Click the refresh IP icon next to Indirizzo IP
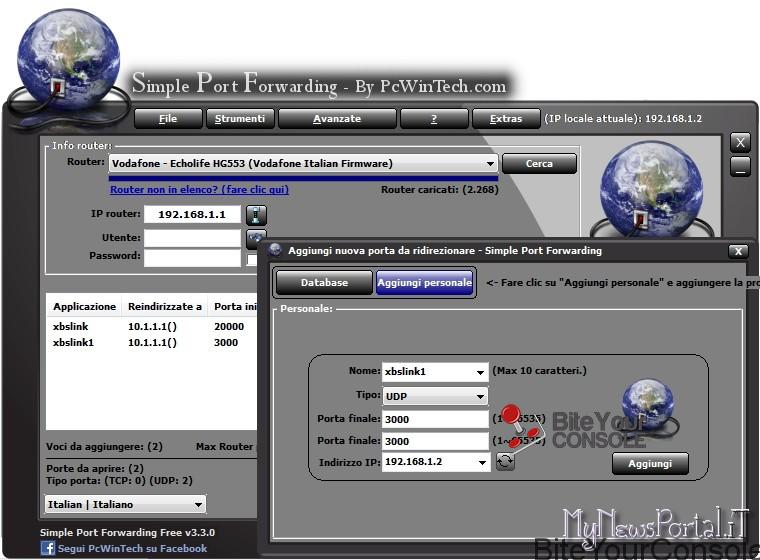760x560 pixels. [x=505, y=462]
